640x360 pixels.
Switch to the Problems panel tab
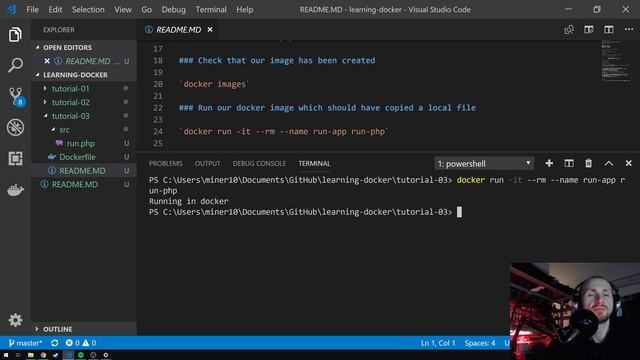click(165, 164)
